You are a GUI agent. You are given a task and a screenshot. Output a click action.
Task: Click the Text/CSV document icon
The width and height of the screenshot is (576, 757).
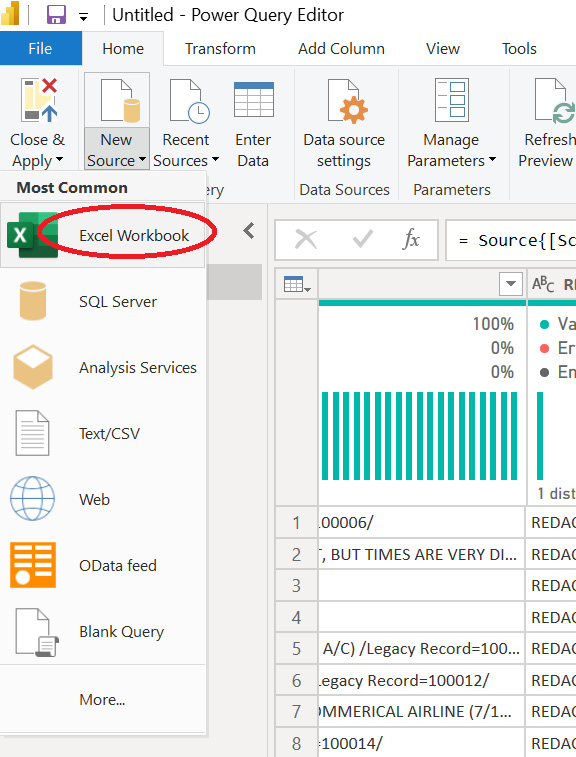32,433
